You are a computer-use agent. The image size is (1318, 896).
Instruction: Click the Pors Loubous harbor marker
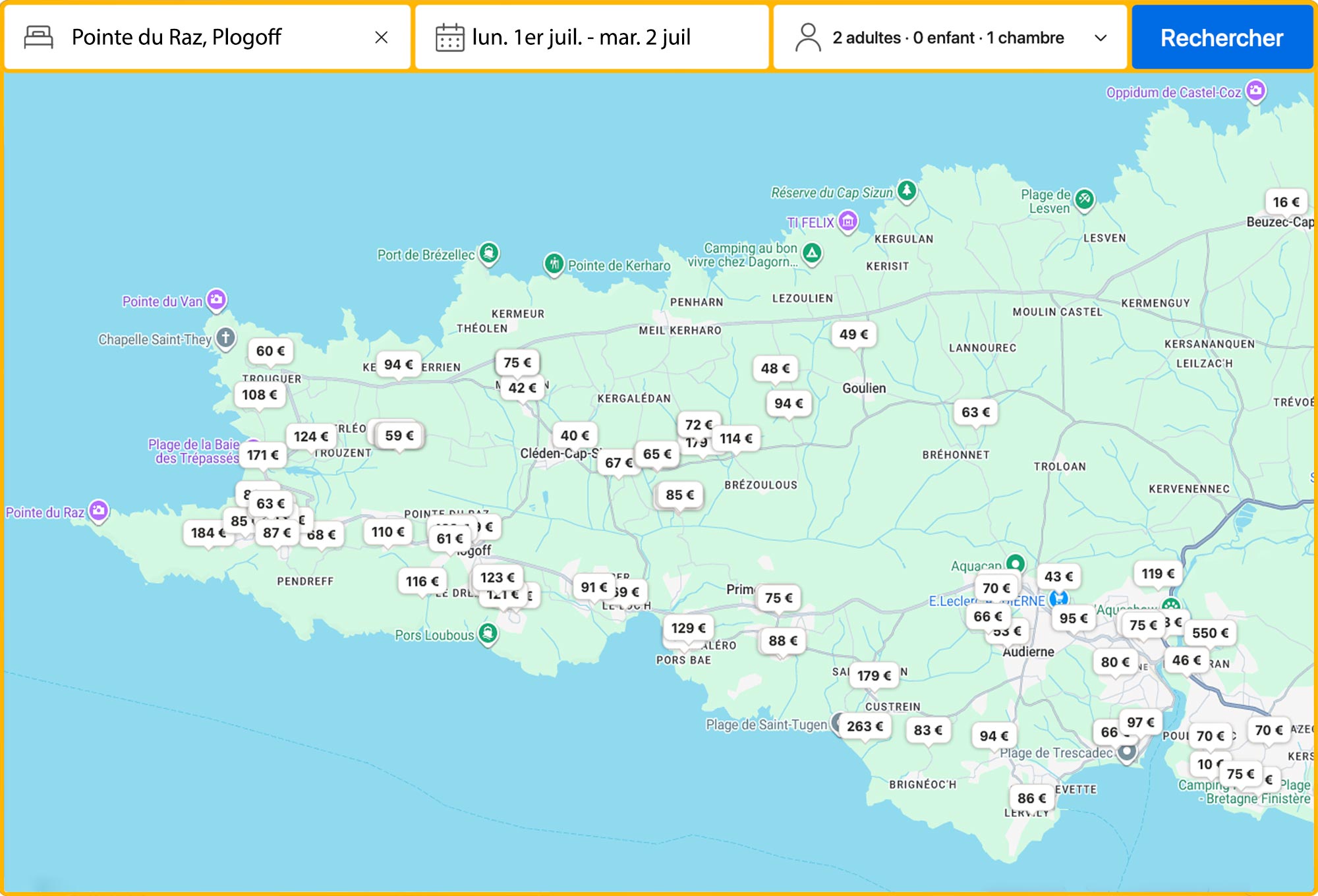click(487, 634)
